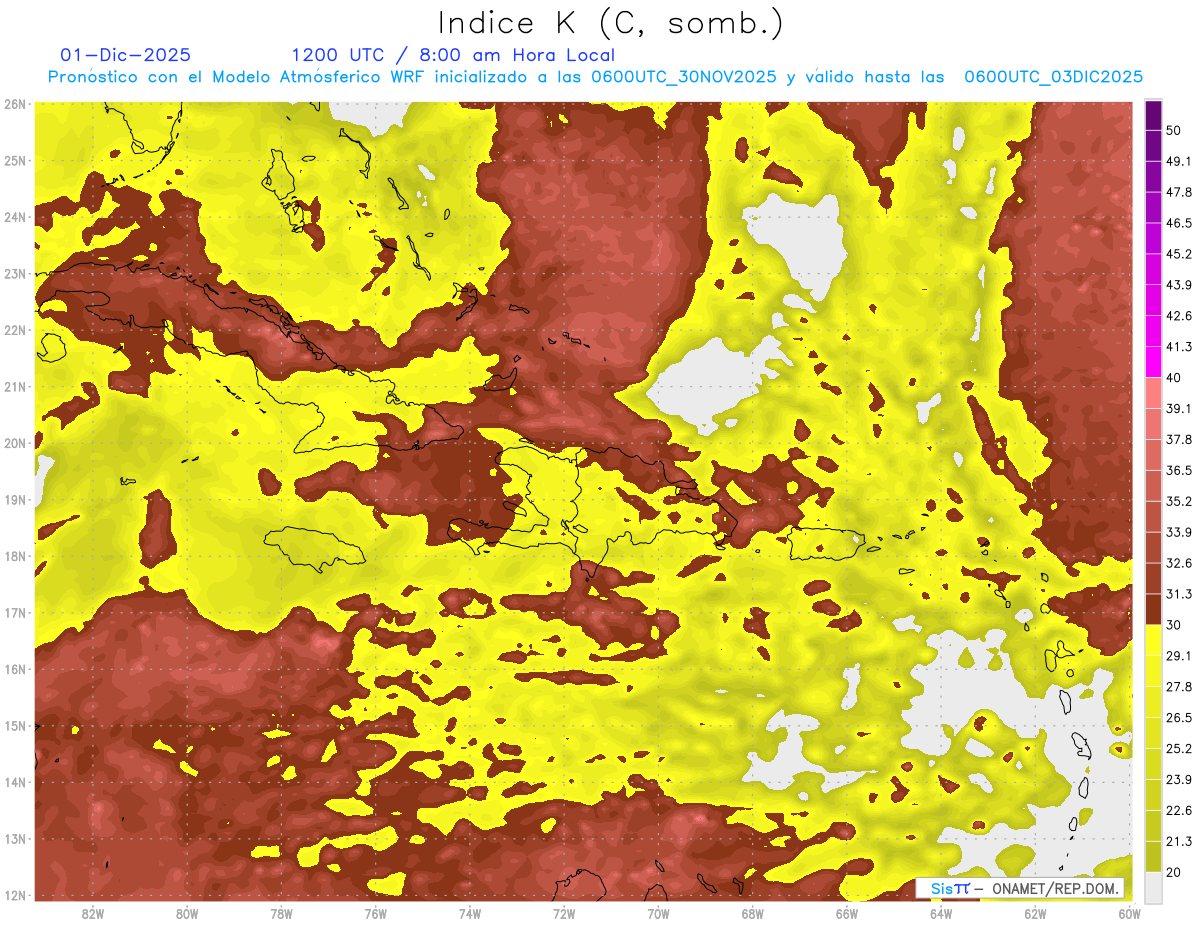Click the "22N" latitude label
Viewport: 1200px width, 927px height.
click(14, 330)
